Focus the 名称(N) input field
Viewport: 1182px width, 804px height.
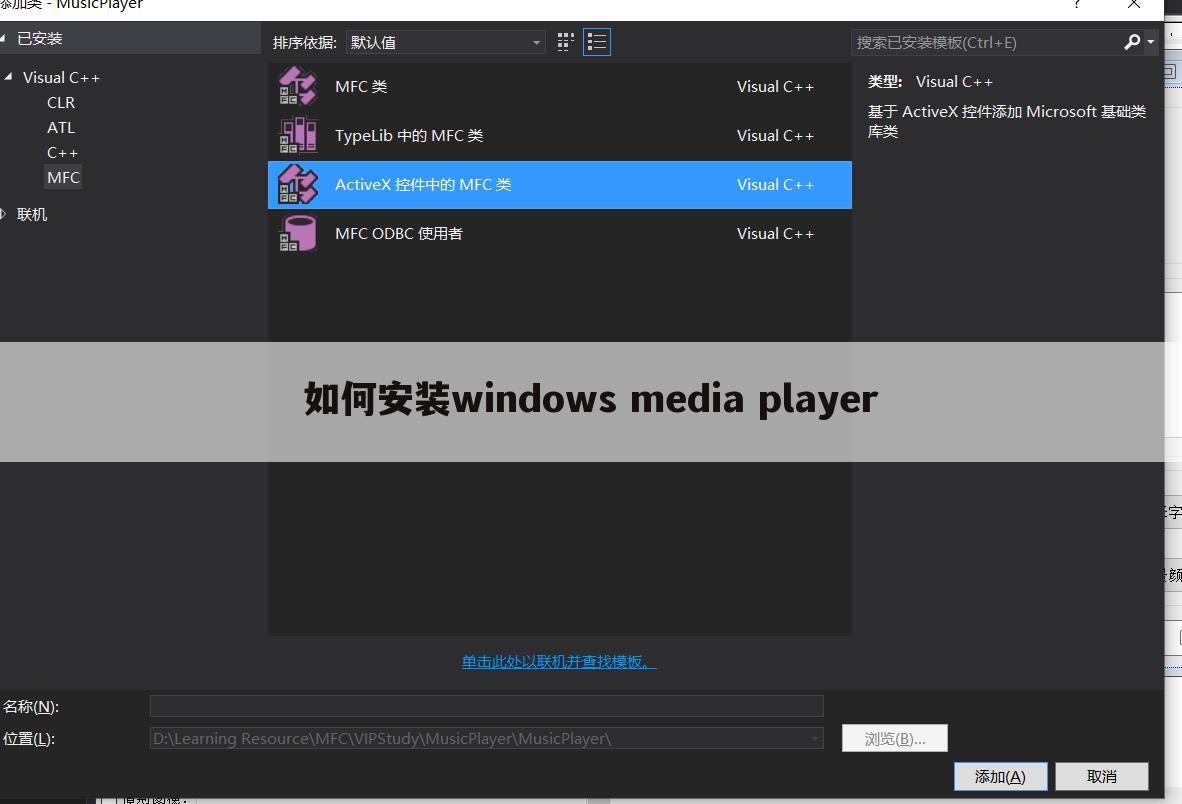[486, 706]
